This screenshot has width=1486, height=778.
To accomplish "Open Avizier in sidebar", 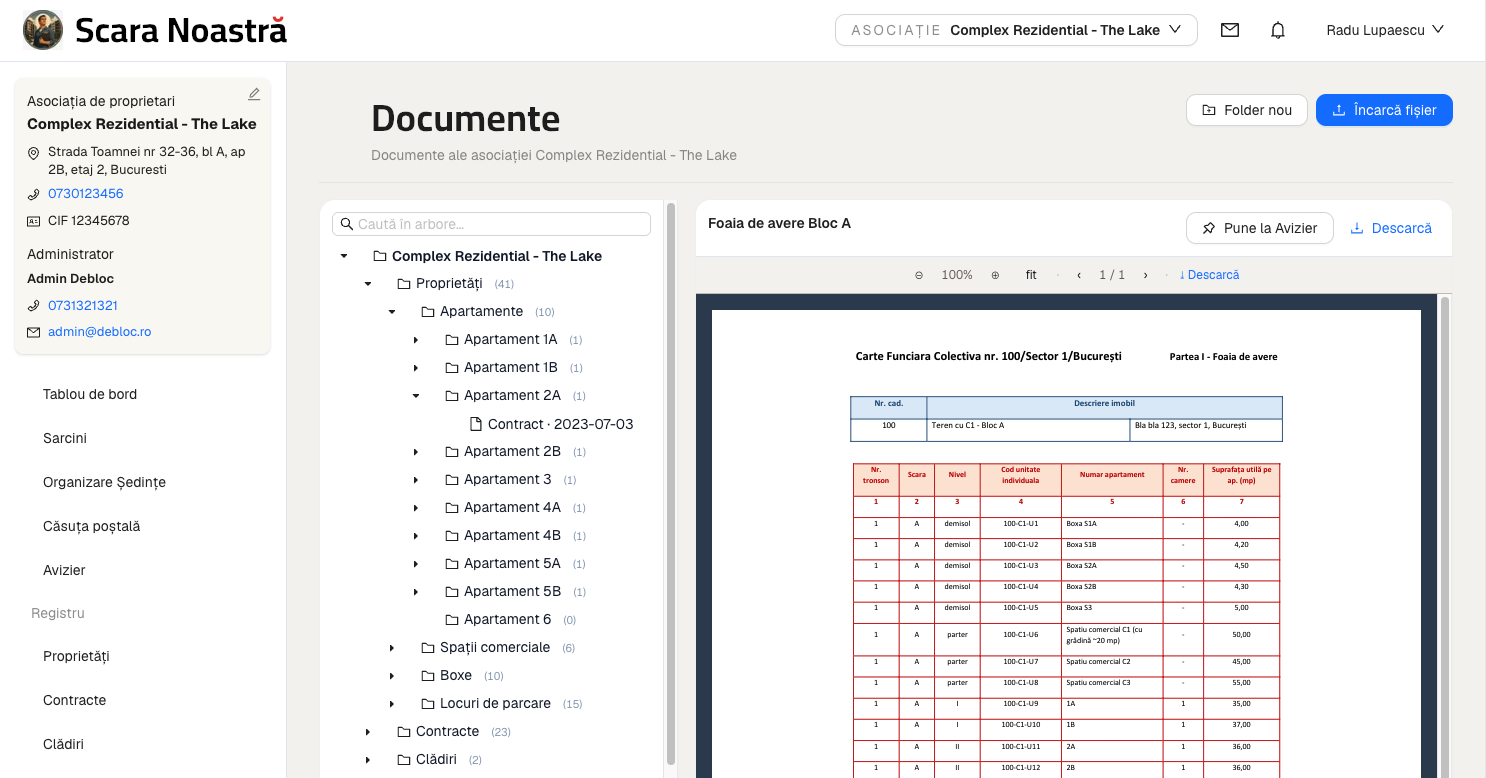I will point(64,570).
